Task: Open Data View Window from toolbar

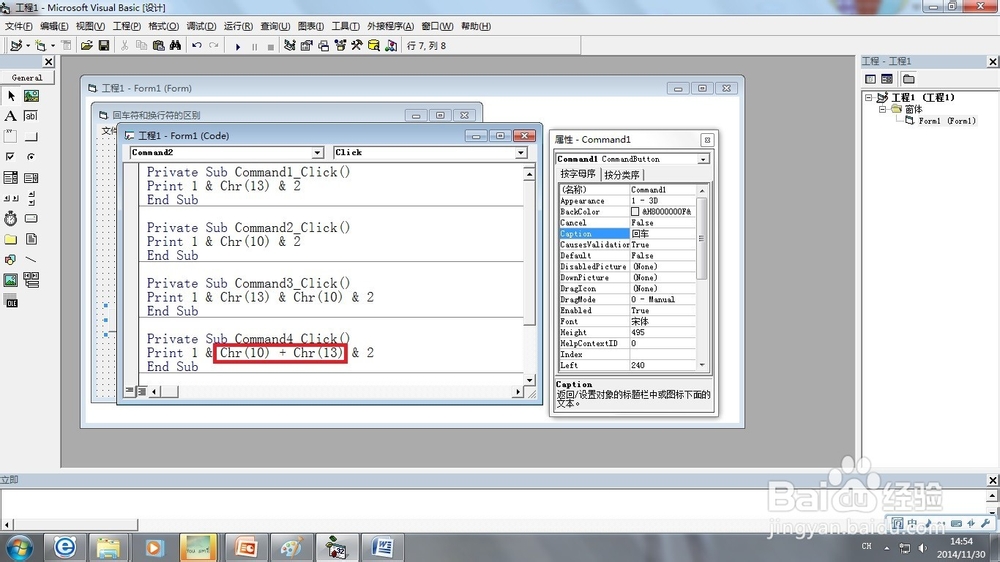Action: (x=374, y=45)
